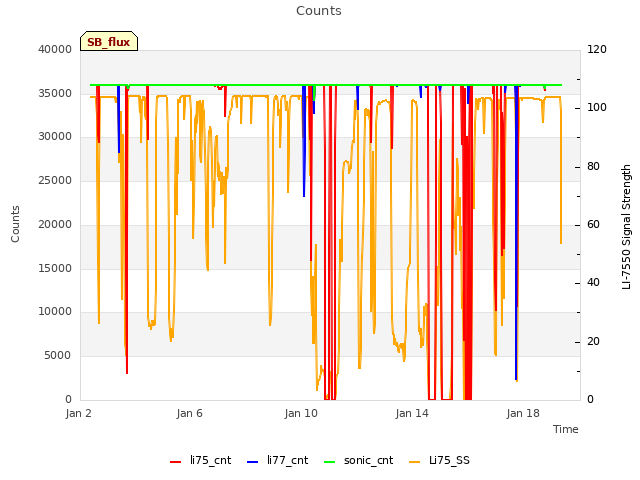Screen dimensions: 640x480
Task: Toggle the Li75_SS legend entry
Action: tap(439, 461)
